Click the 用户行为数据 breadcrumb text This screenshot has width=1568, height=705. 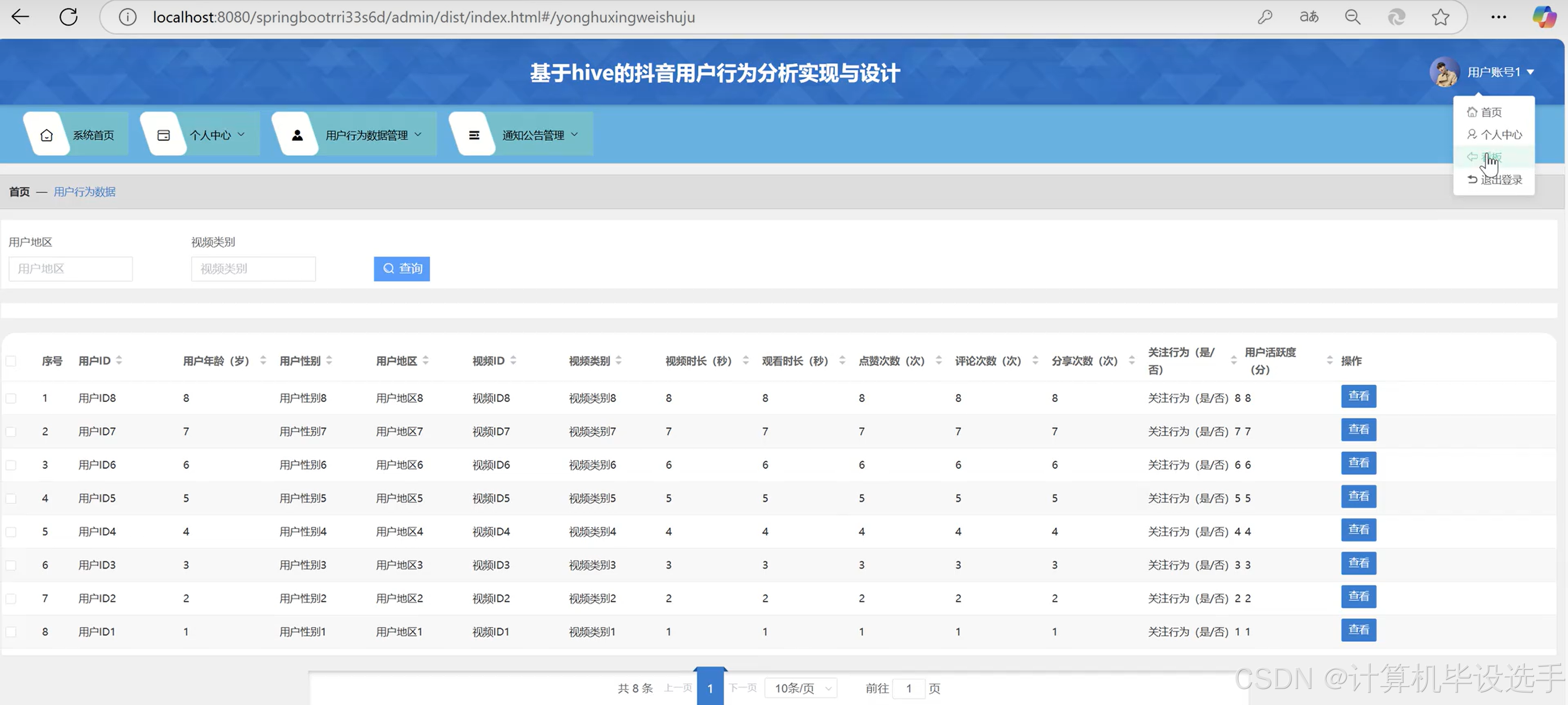[84, 192]
